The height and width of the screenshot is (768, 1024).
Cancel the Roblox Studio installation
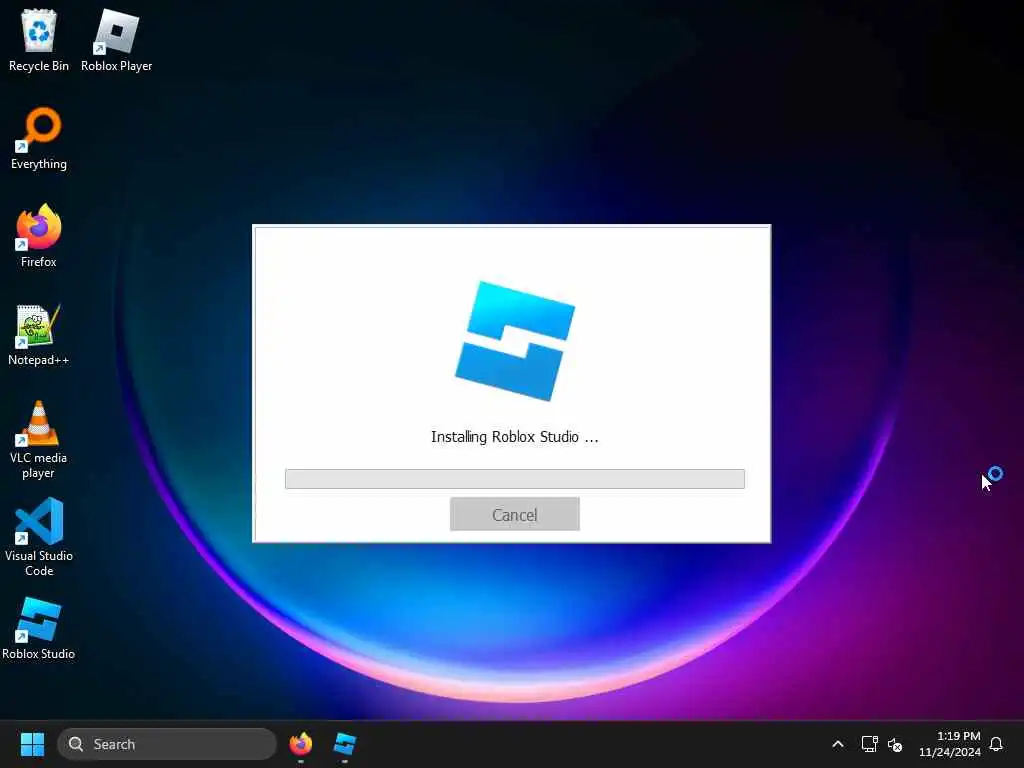pos(515,514)
